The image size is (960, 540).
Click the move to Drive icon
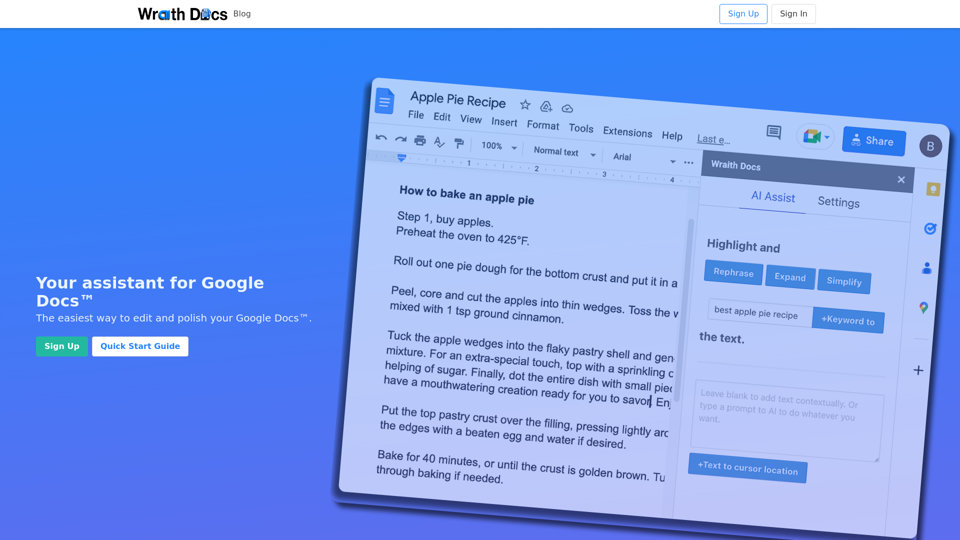[546, 107]
